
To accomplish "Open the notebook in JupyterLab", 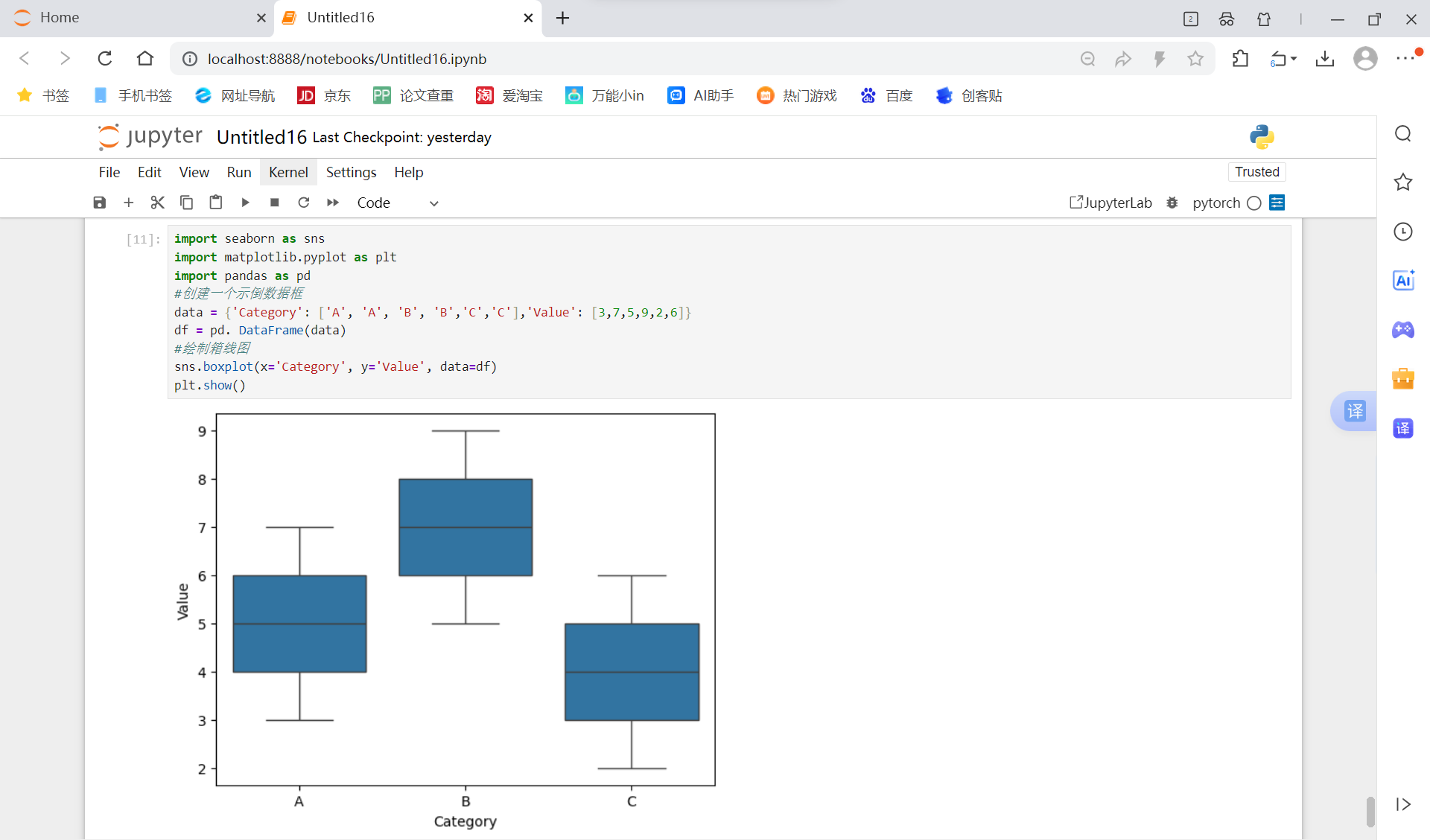I will pos(1110,203).
